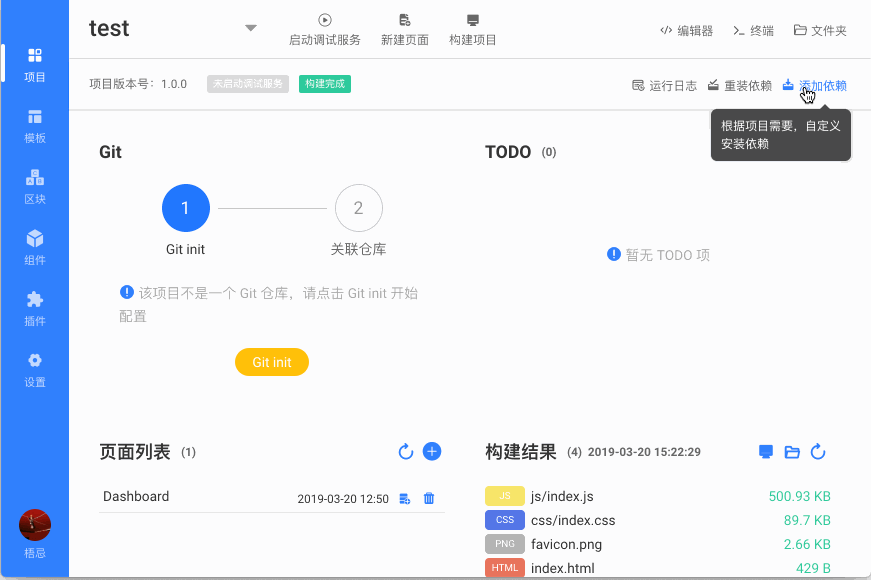Expand the test project dropdown arrow
This screenshot has width=871, height=580.
(251, 28)
